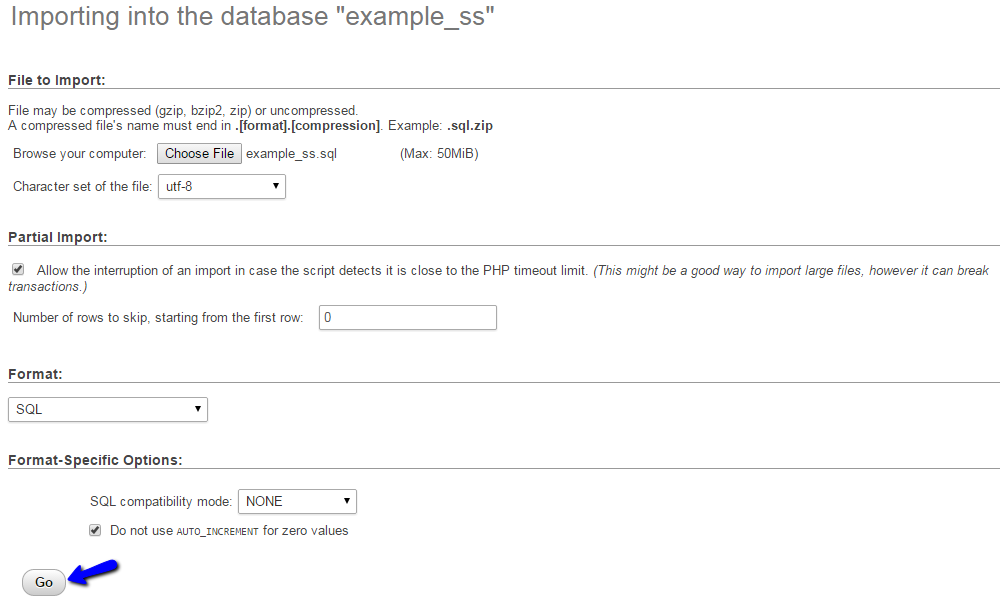Expand the Format selector arrow
The width and height of the screenshot is (1000, 599).
point(197,409)
